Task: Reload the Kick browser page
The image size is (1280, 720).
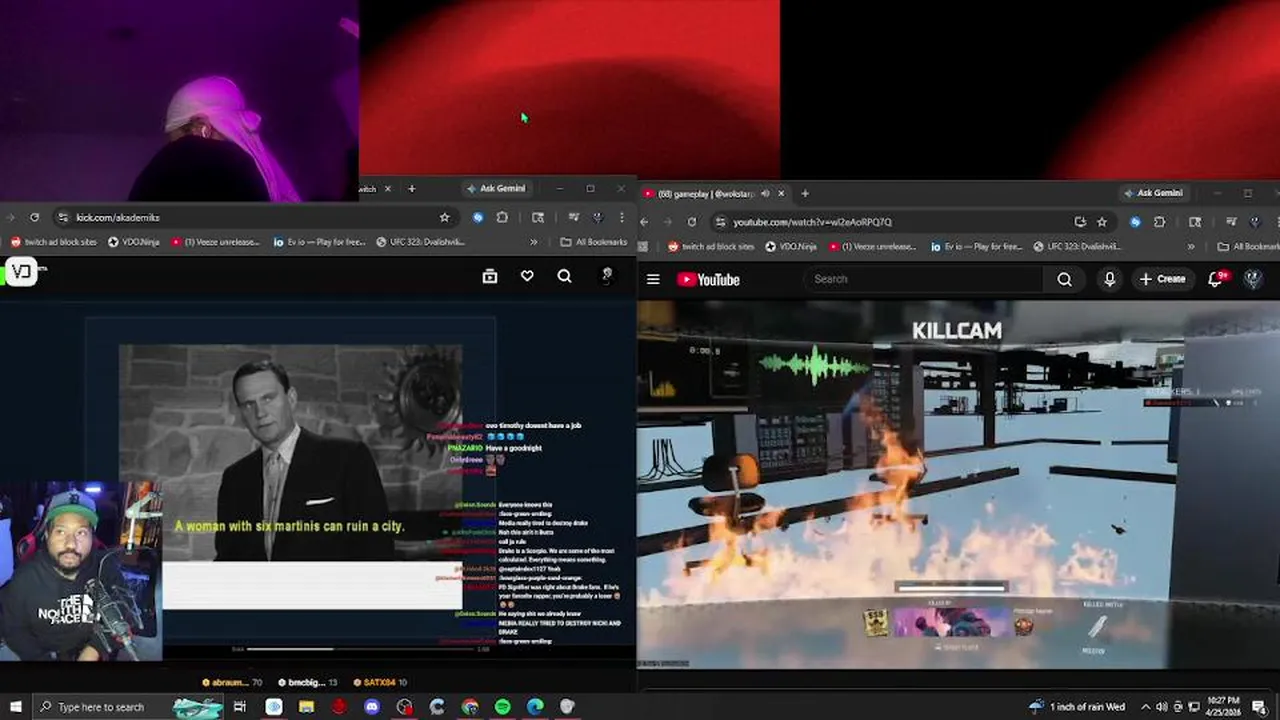Action: 34,217
